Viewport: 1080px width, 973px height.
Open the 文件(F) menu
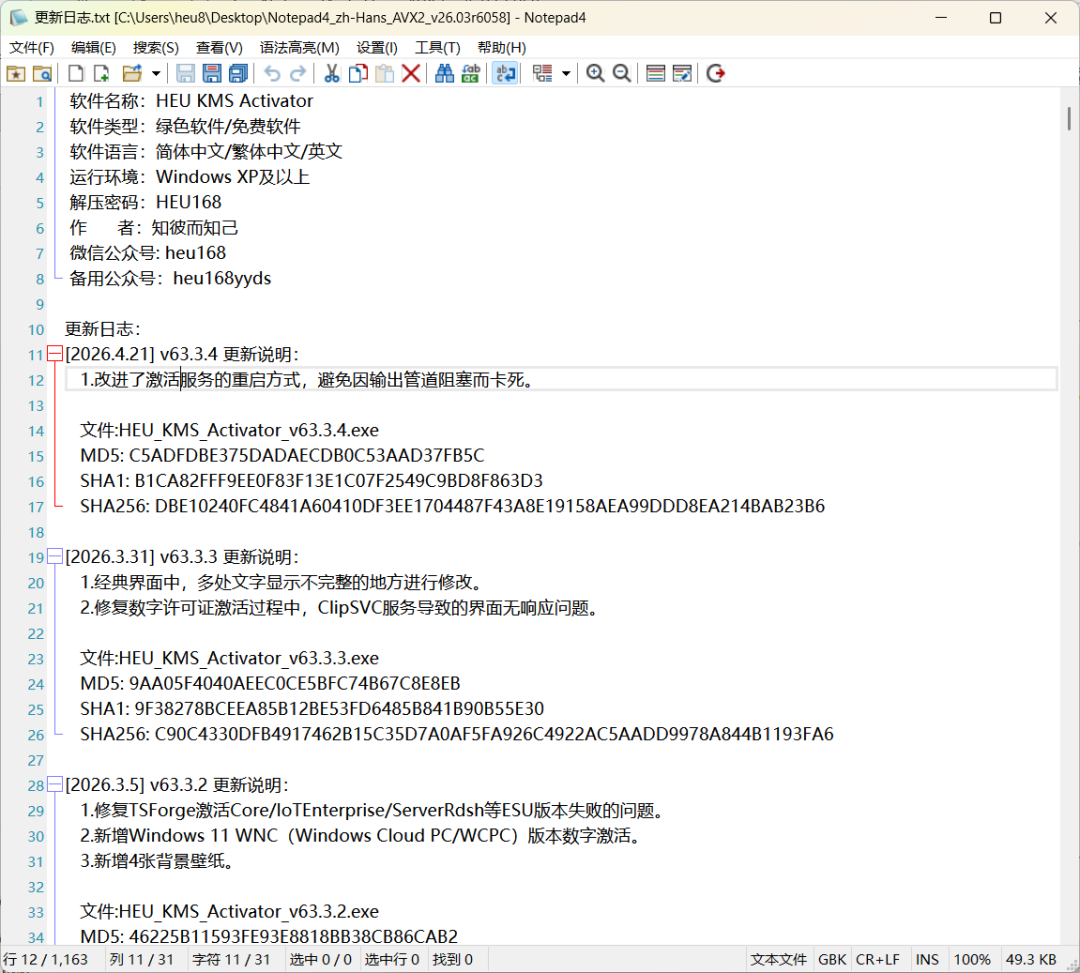click(32, 48)
